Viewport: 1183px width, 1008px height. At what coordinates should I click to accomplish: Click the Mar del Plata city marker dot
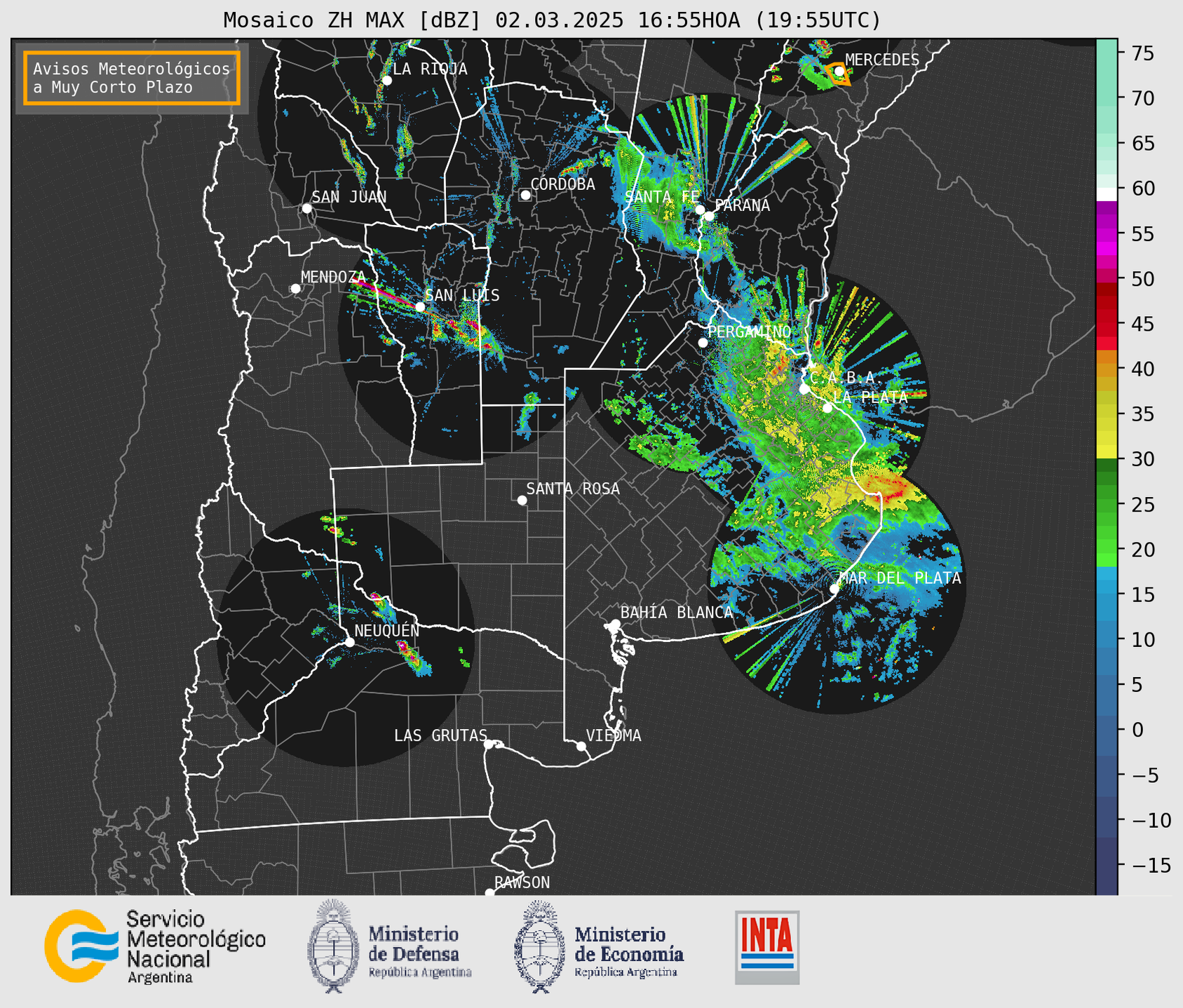[834, 589]
